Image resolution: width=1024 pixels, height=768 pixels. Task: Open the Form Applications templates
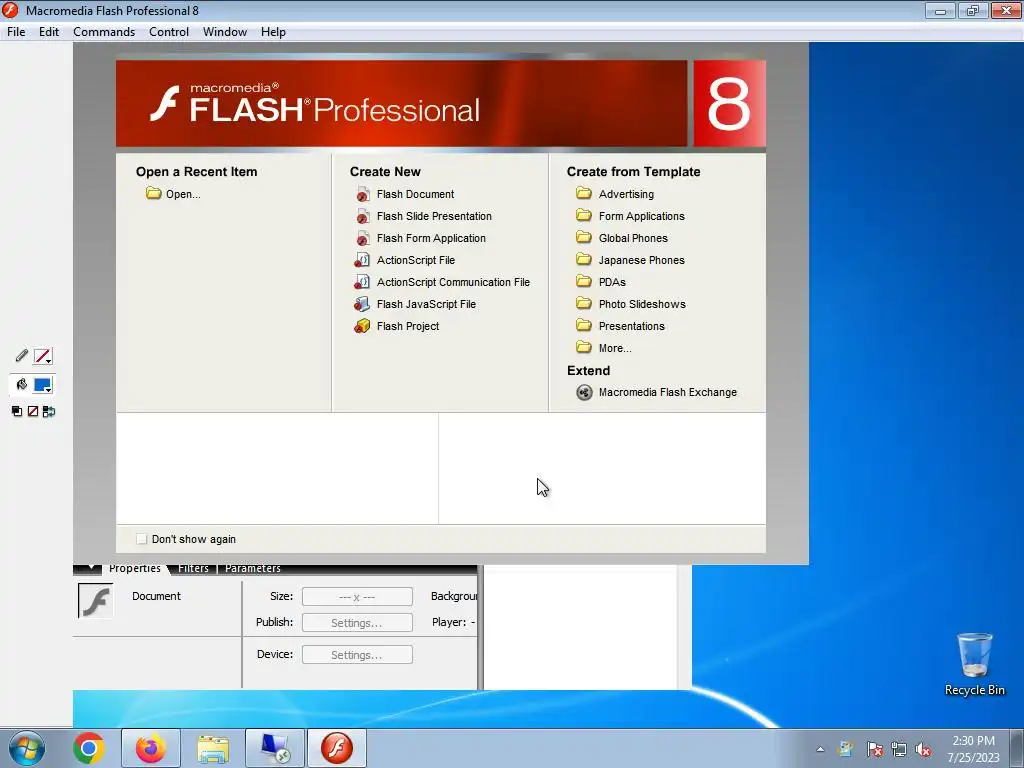tap(641, 216)
